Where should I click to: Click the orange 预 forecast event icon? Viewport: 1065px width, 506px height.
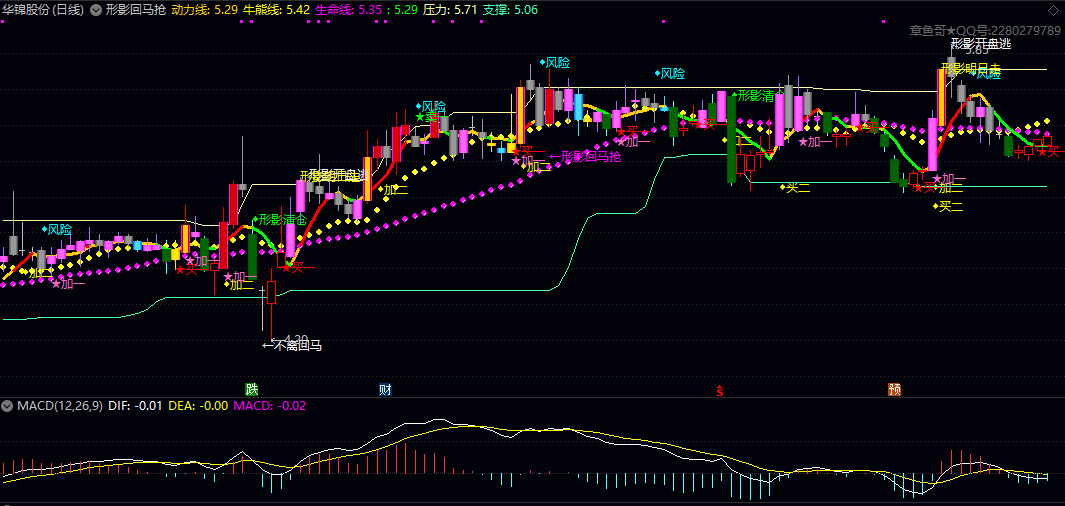coord(894,389)
